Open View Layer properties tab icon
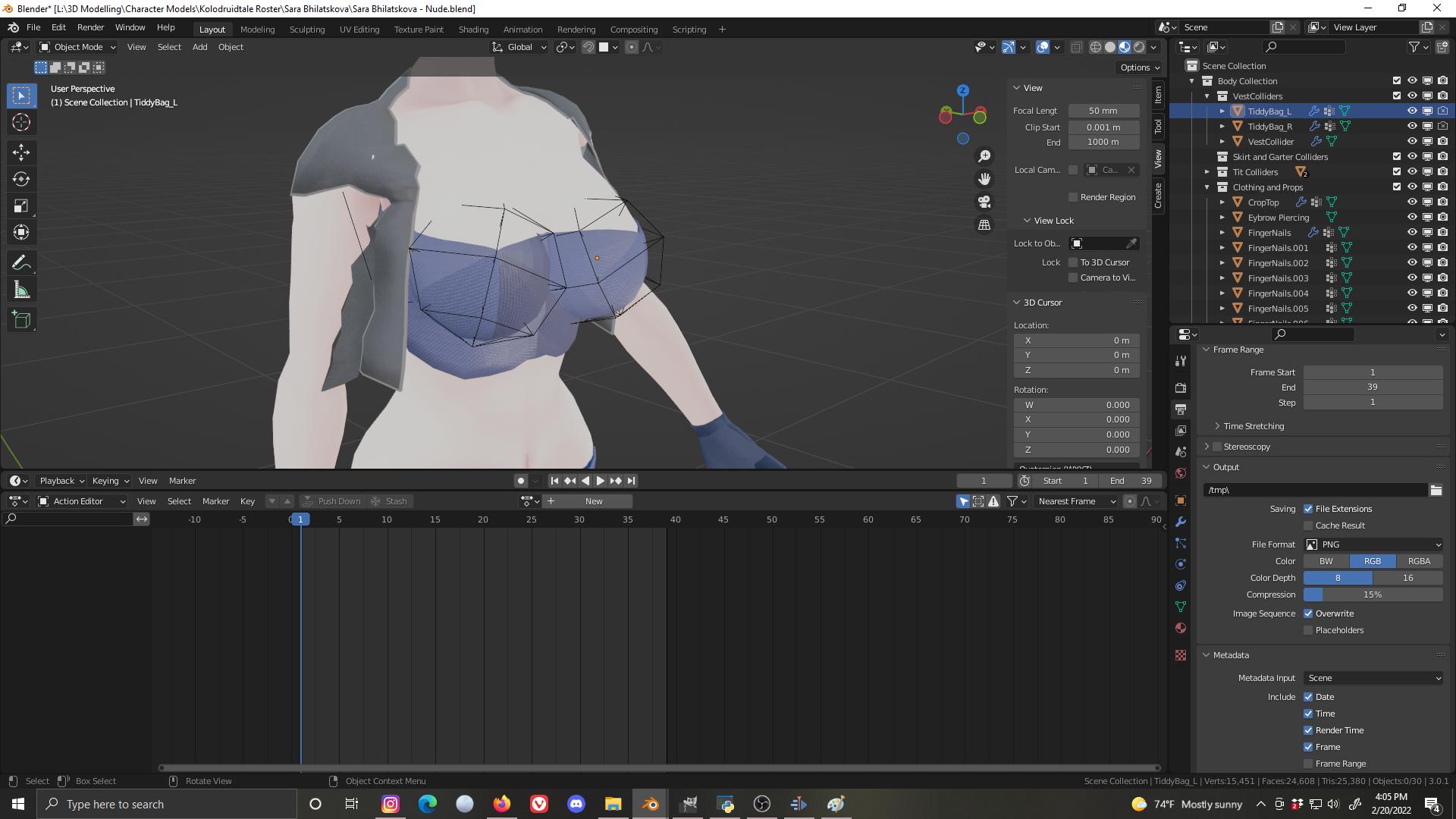This screenshot has width=1456, height=819. pyautogui.click(x=1181, y=430)
